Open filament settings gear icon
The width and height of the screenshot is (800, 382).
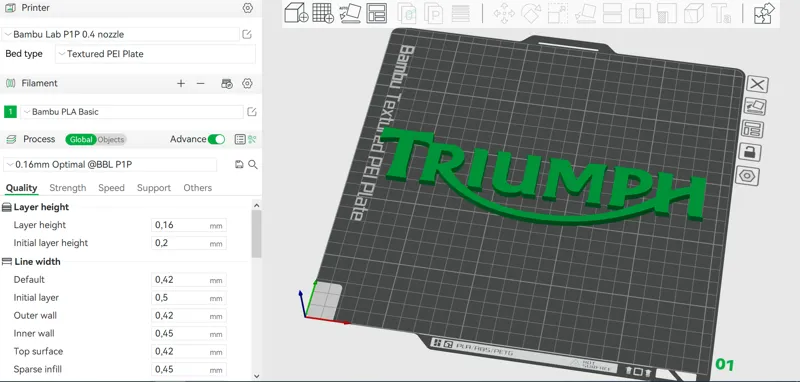[247, 84]
